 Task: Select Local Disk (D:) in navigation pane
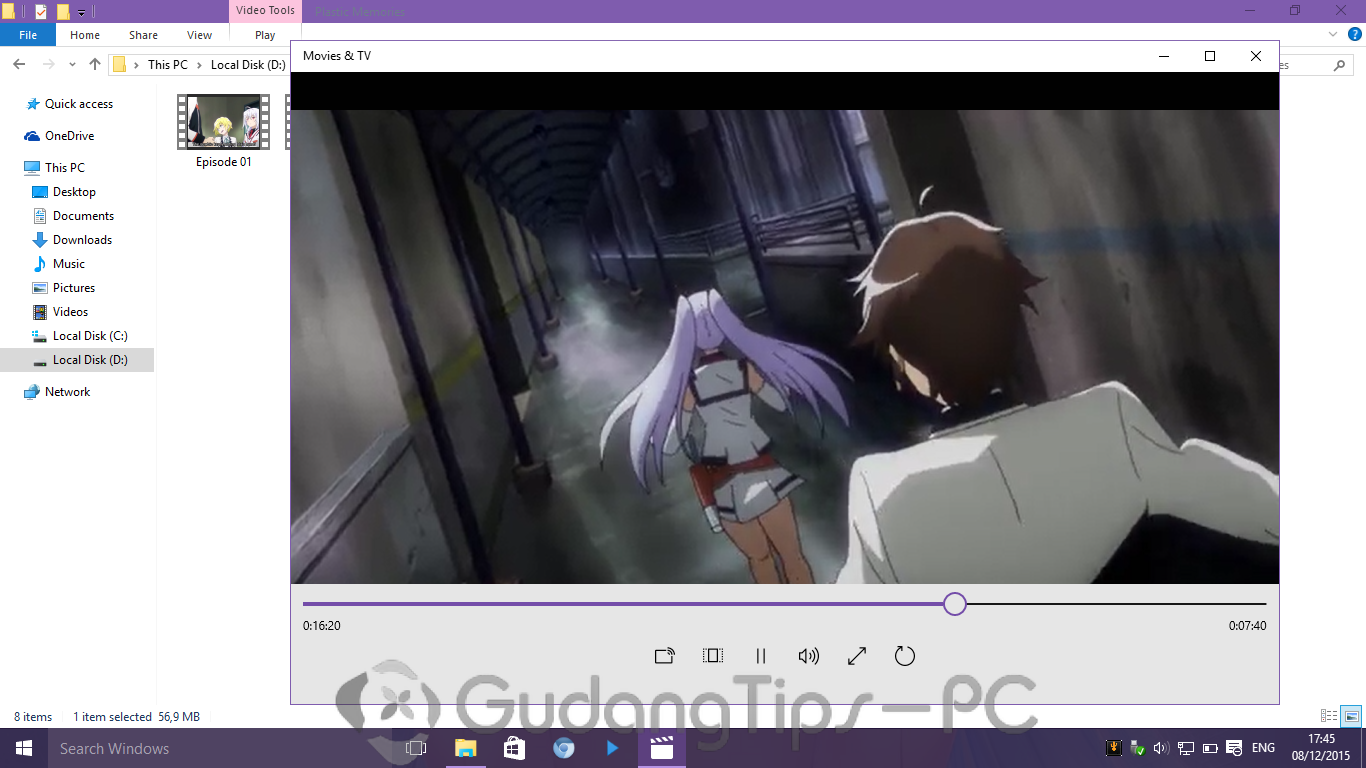click(77, 360)
